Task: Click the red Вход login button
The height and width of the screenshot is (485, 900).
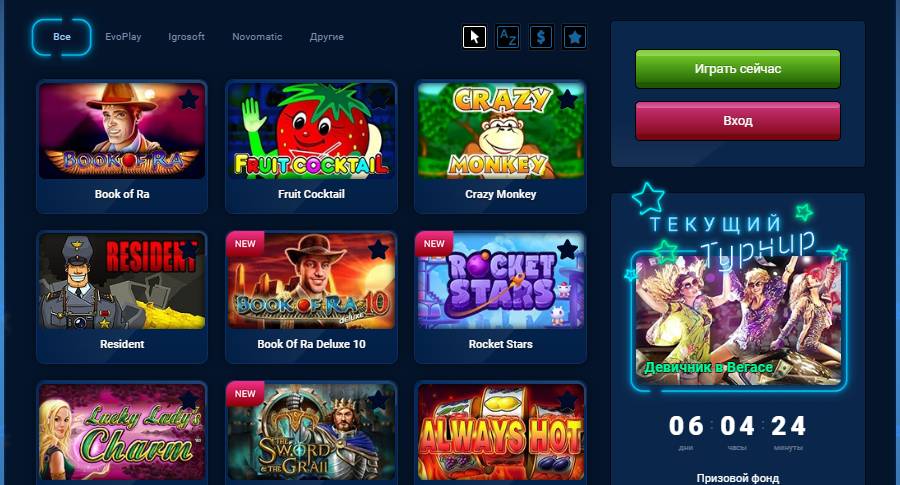Action: click(738, 121)
